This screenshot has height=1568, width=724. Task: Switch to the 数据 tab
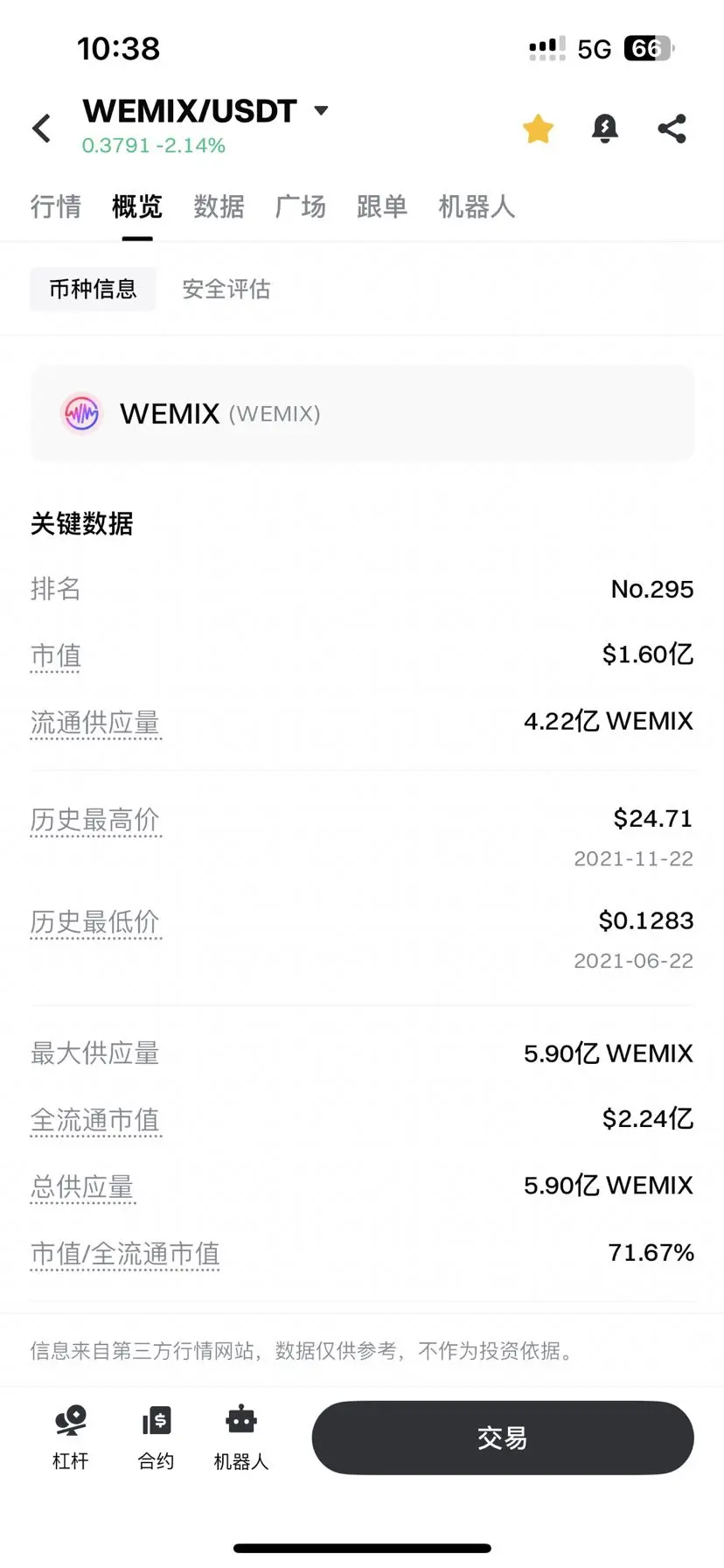tap(219, 206)
